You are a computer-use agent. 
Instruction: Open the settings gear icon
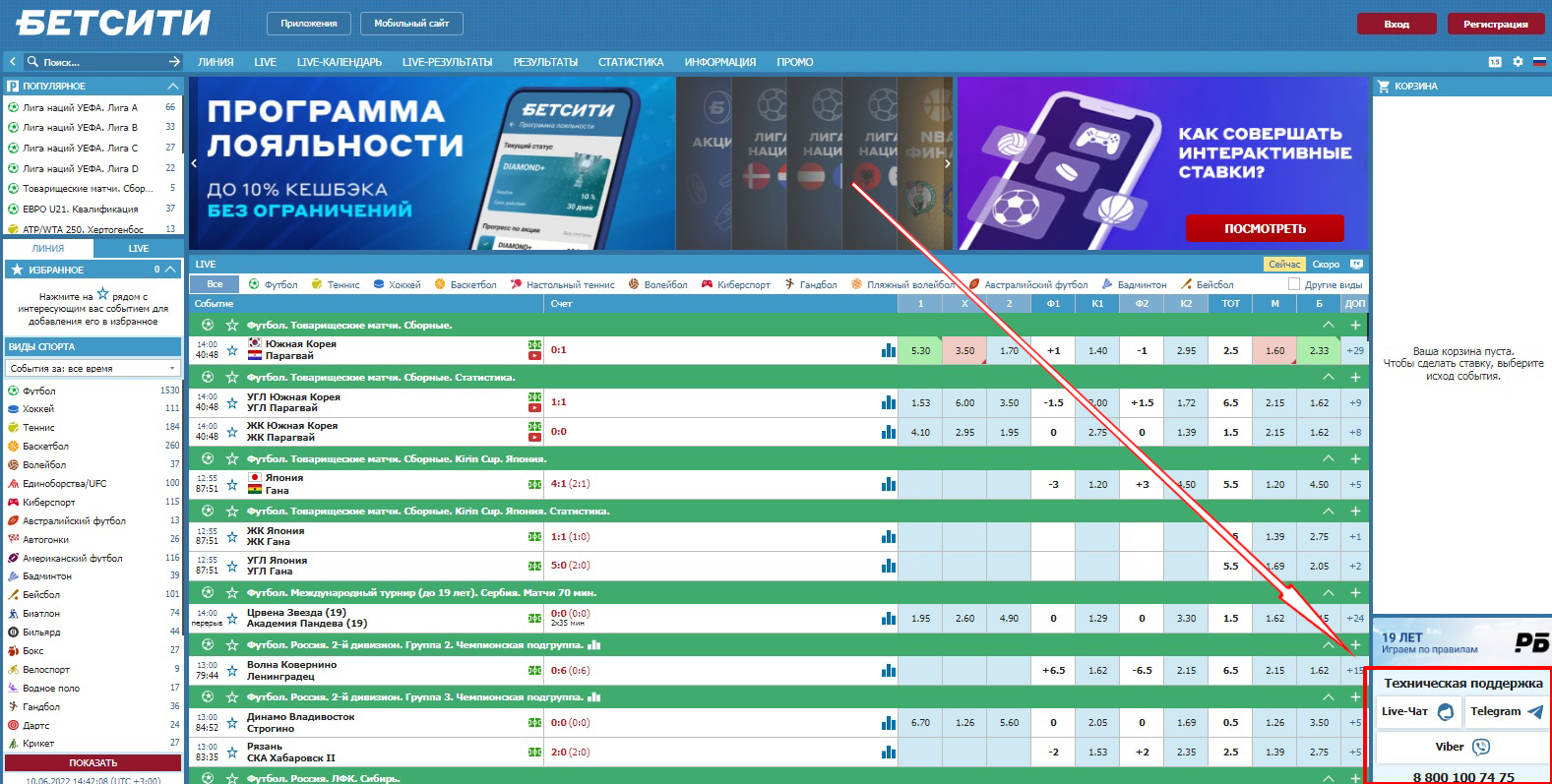click(1518, 62)
